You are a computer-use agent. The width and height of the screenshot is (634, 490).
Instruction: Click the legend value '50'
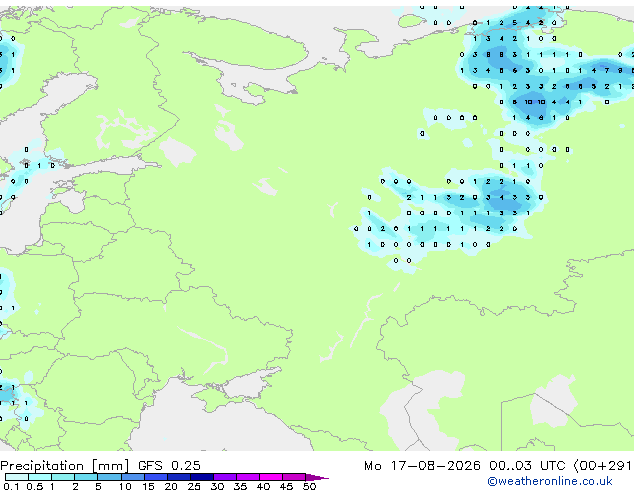309,486
